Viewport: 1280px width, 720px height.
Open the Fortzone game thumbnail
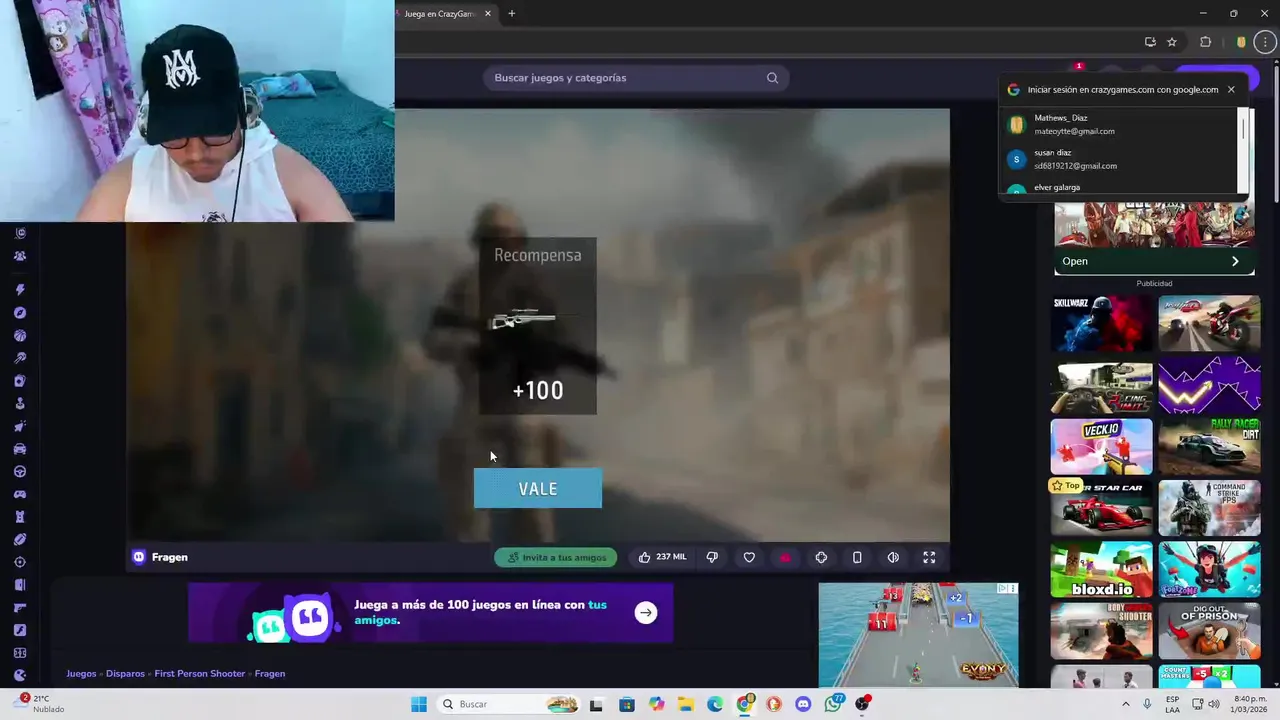click(1209, 570)
